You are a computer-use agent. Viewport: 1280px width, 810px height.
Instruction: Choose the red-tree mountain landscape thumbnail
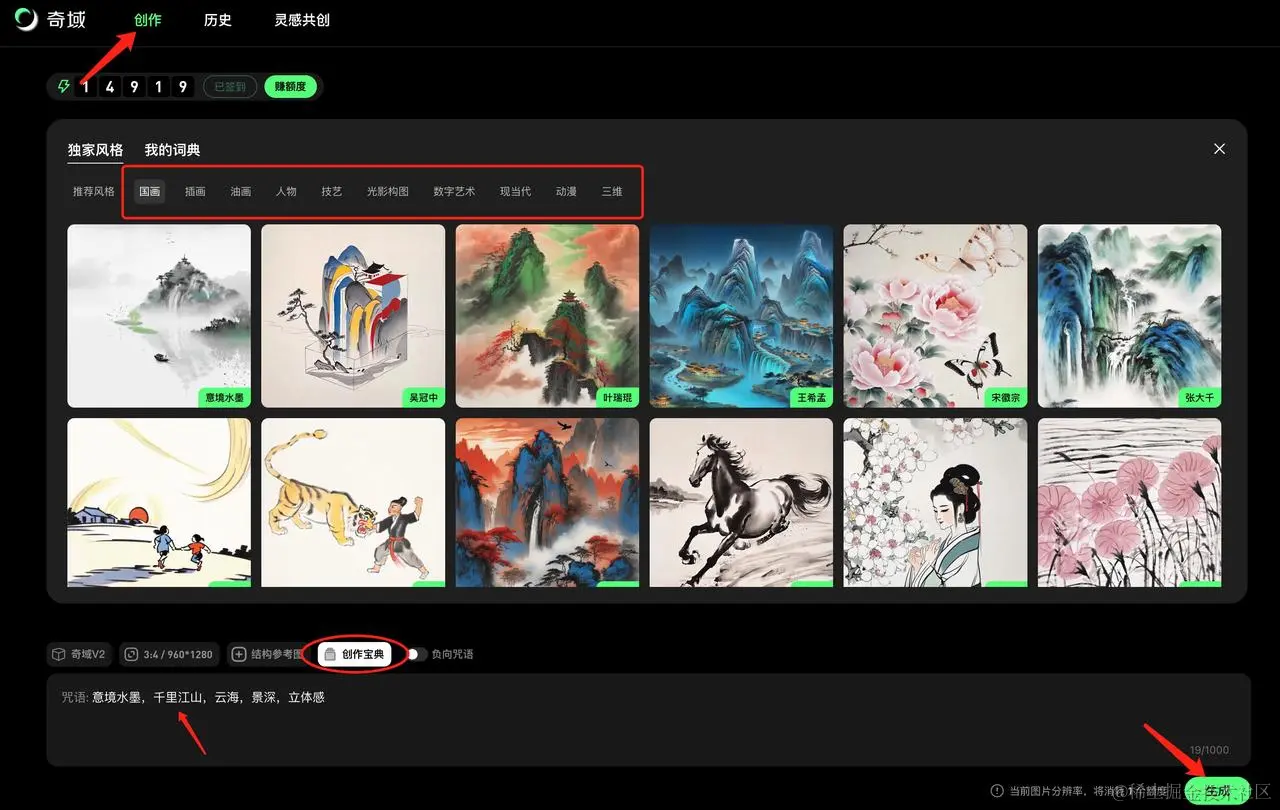click(x=547, y=502)
